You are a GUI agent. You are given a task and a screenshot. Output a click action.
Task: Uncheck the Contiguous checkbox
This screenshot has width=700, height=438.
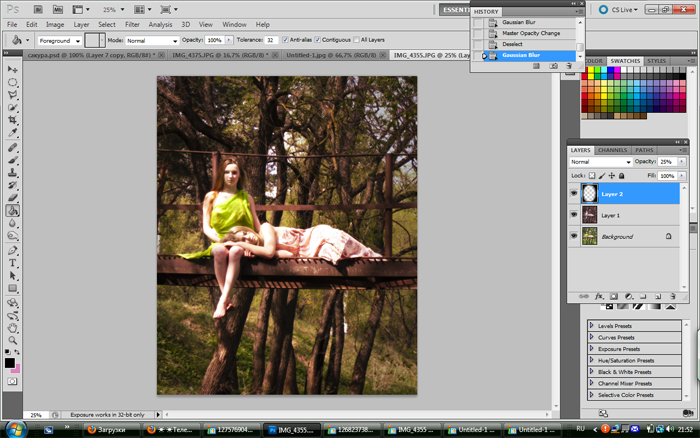[x=317, y=40]
